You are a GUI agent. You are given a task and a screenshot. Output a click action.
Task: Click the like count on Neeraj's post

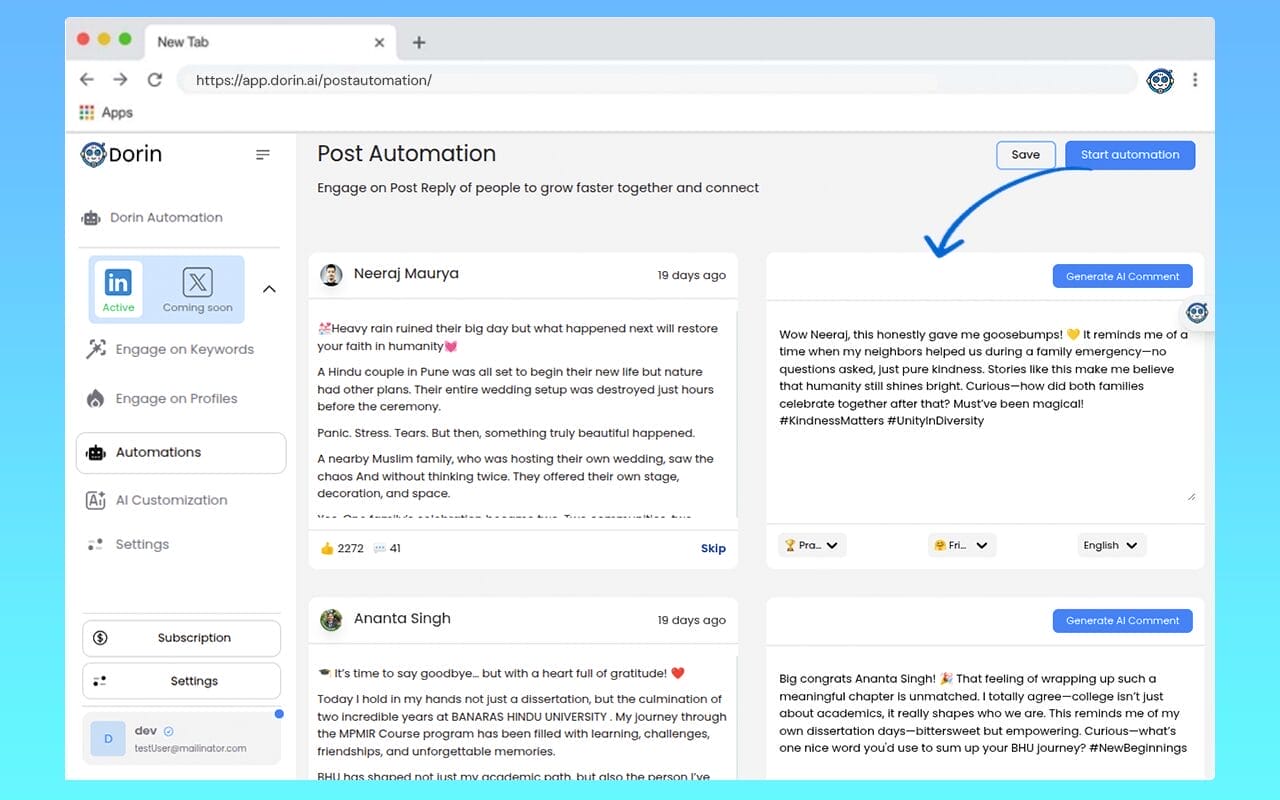point(341,548)
